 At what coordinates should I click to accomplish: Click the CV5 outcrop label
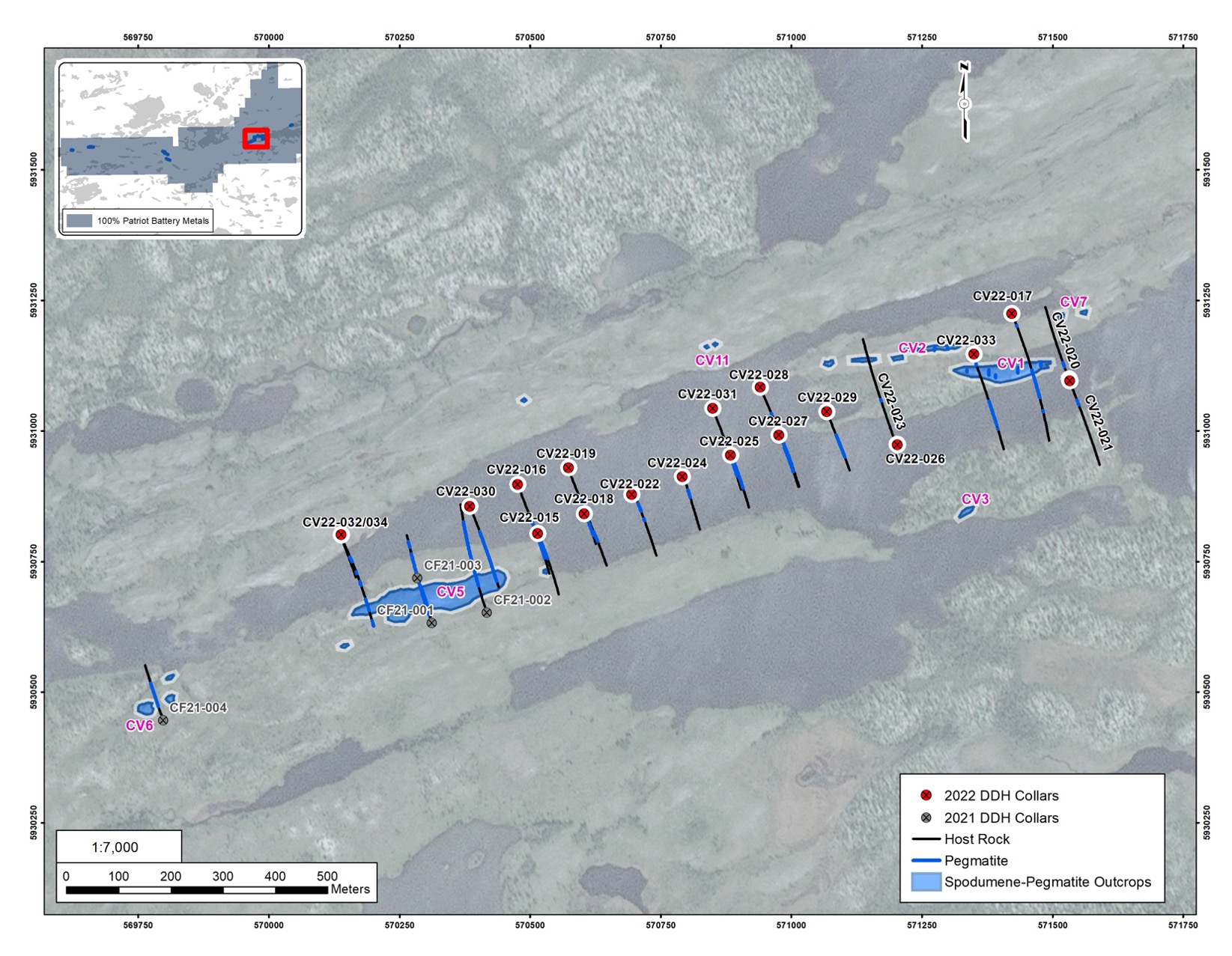(450, 592)
